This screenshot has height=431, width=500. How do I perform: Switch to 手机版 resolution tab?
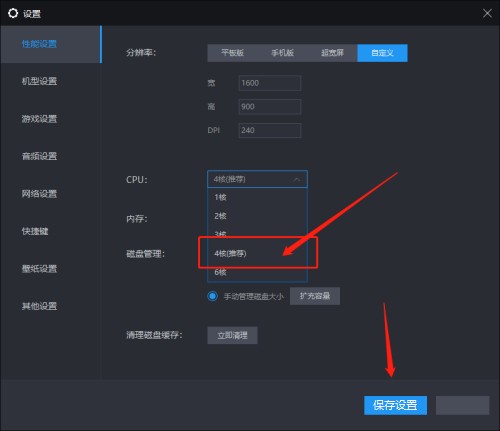click(282, 53)
